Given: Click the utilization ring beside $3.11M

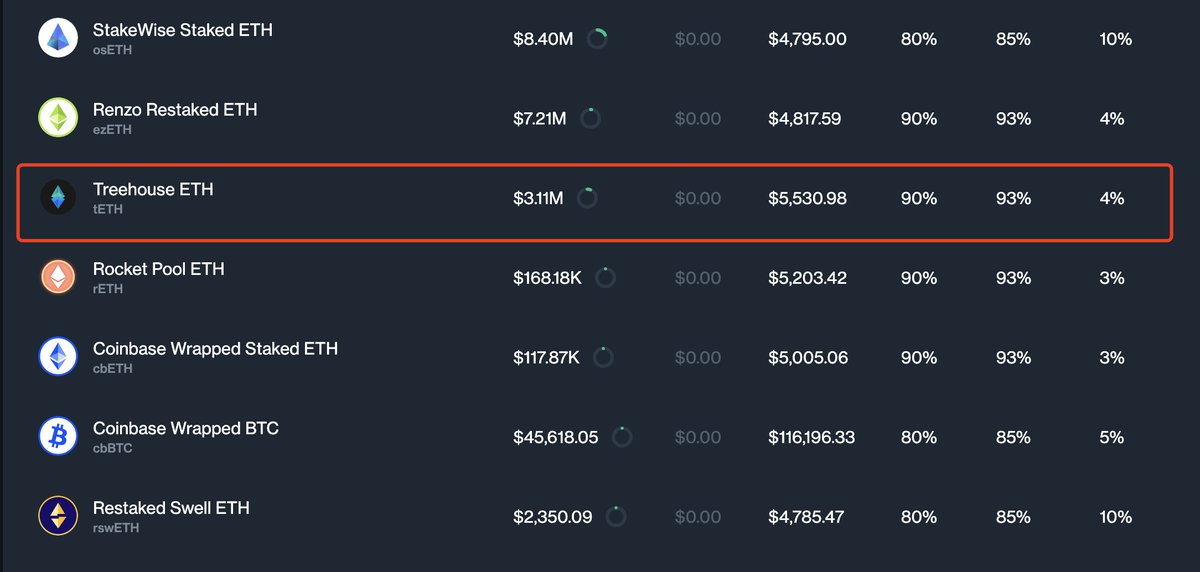Looking at the screenshot, I should 587,198.
